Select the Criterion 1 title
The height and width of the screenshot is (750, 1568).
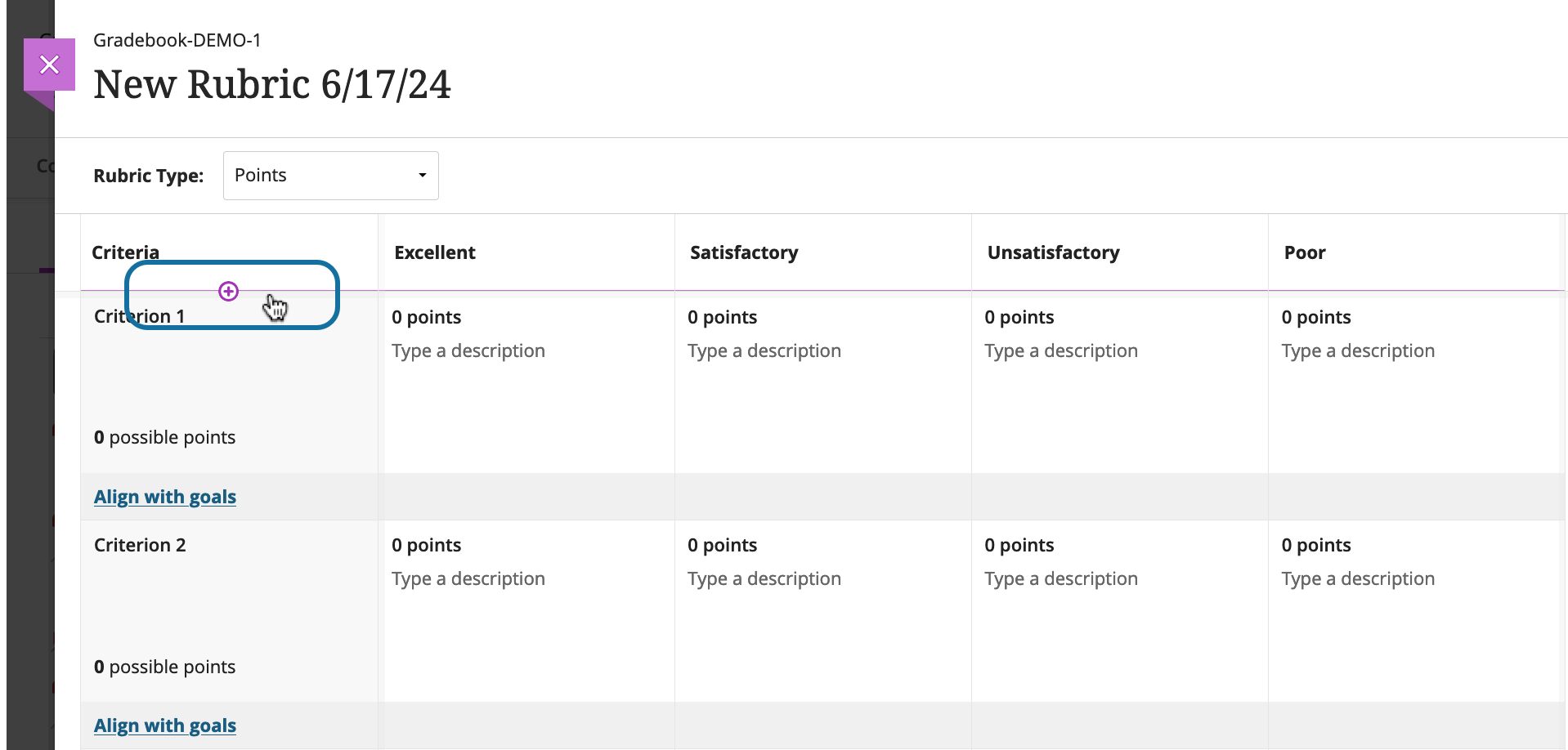(x=139, y=317)
